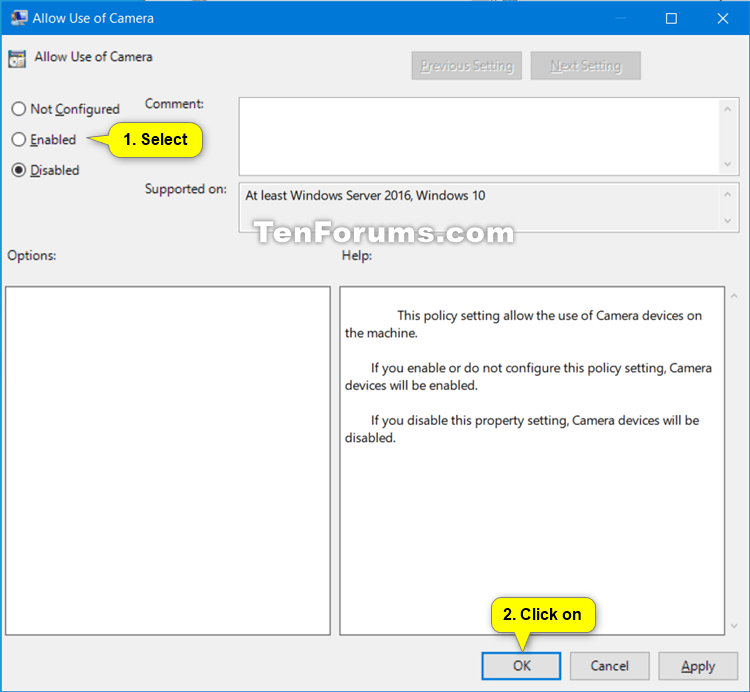
Task: Click the 'Options:' label
Action: [32, 255]
